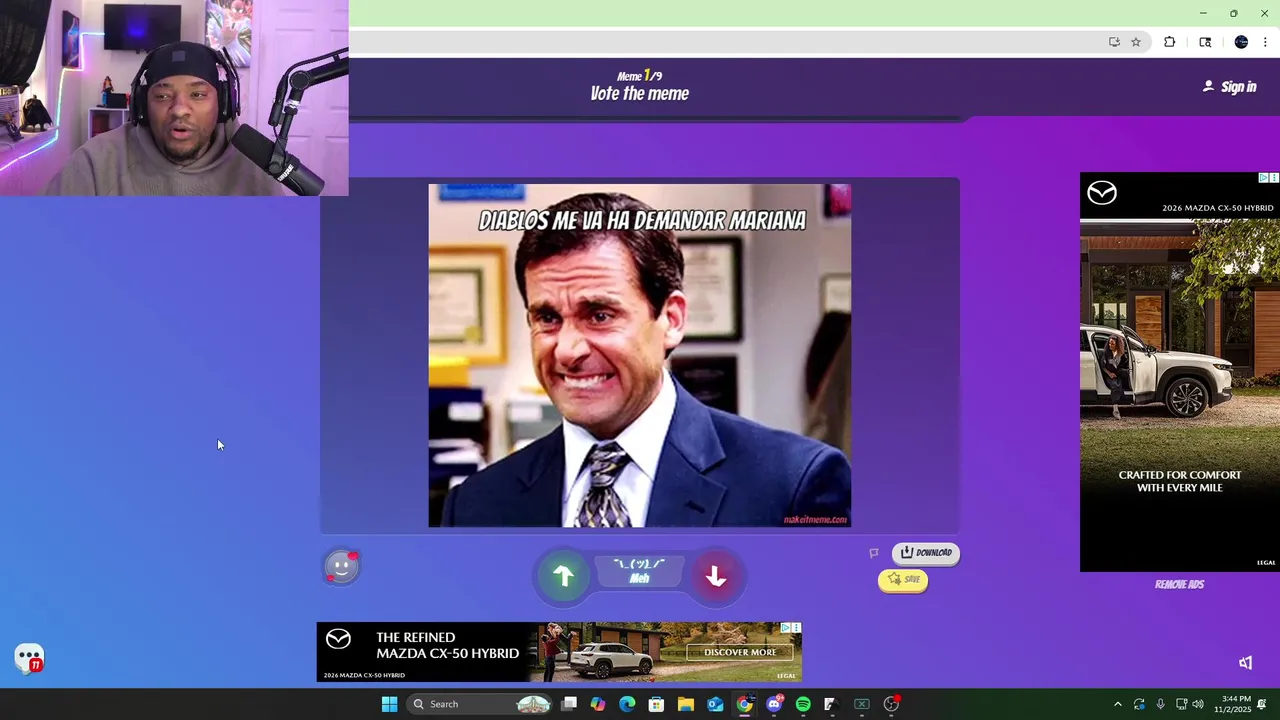
Task: Open the volume tray icon
Action: coord(1198,704)
